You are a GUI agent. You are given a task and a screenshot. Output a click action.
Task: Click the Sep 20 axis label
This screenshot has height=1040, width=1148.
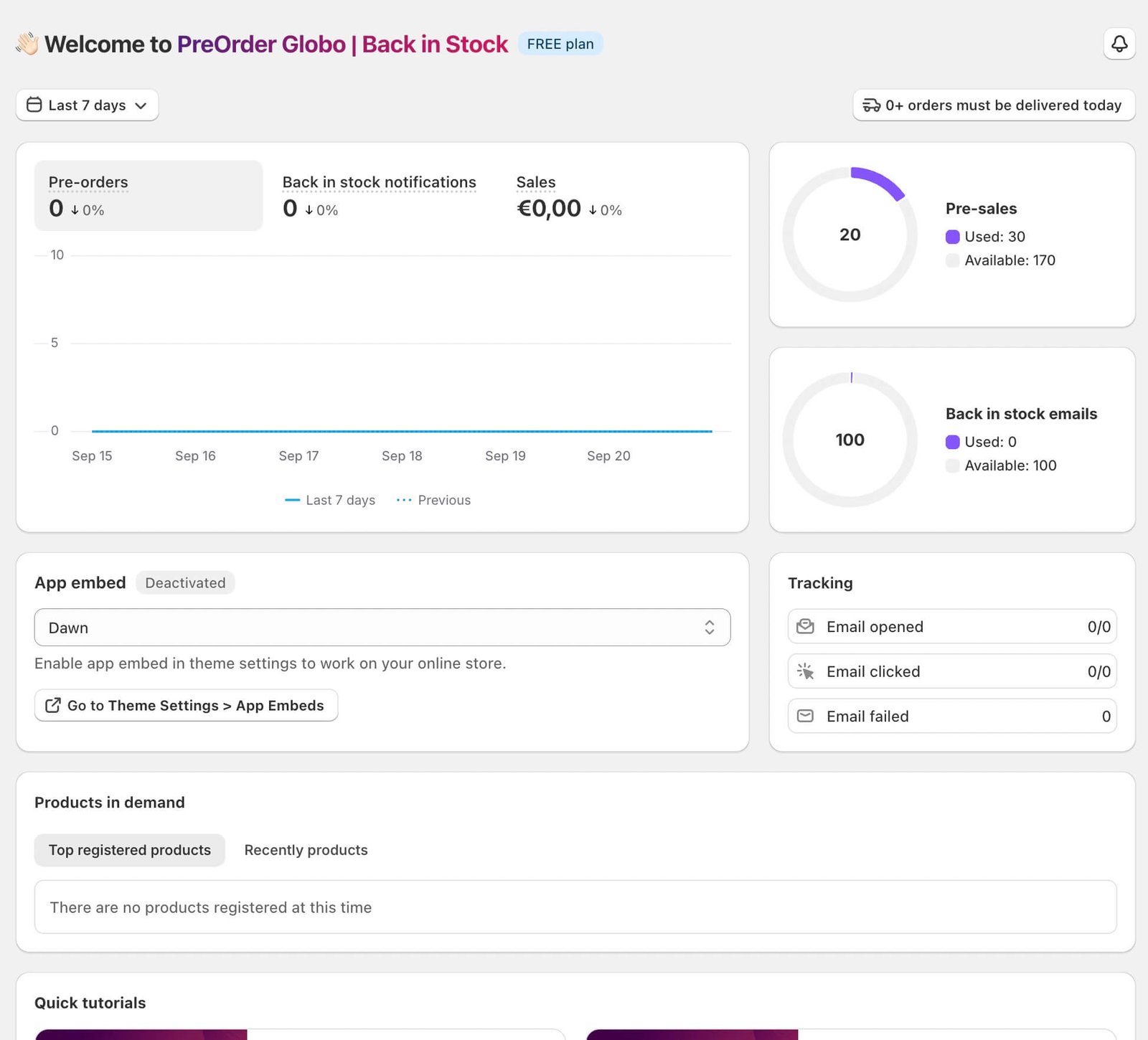pyautogui.click(x=608, y=455)
